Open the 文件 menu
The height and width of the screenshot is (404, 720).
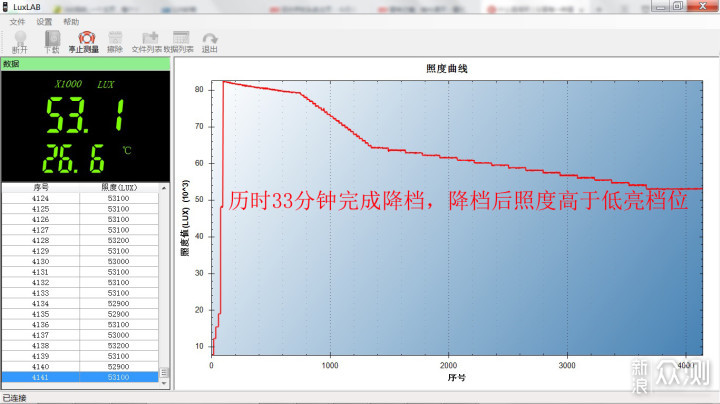tap(17, 22)
